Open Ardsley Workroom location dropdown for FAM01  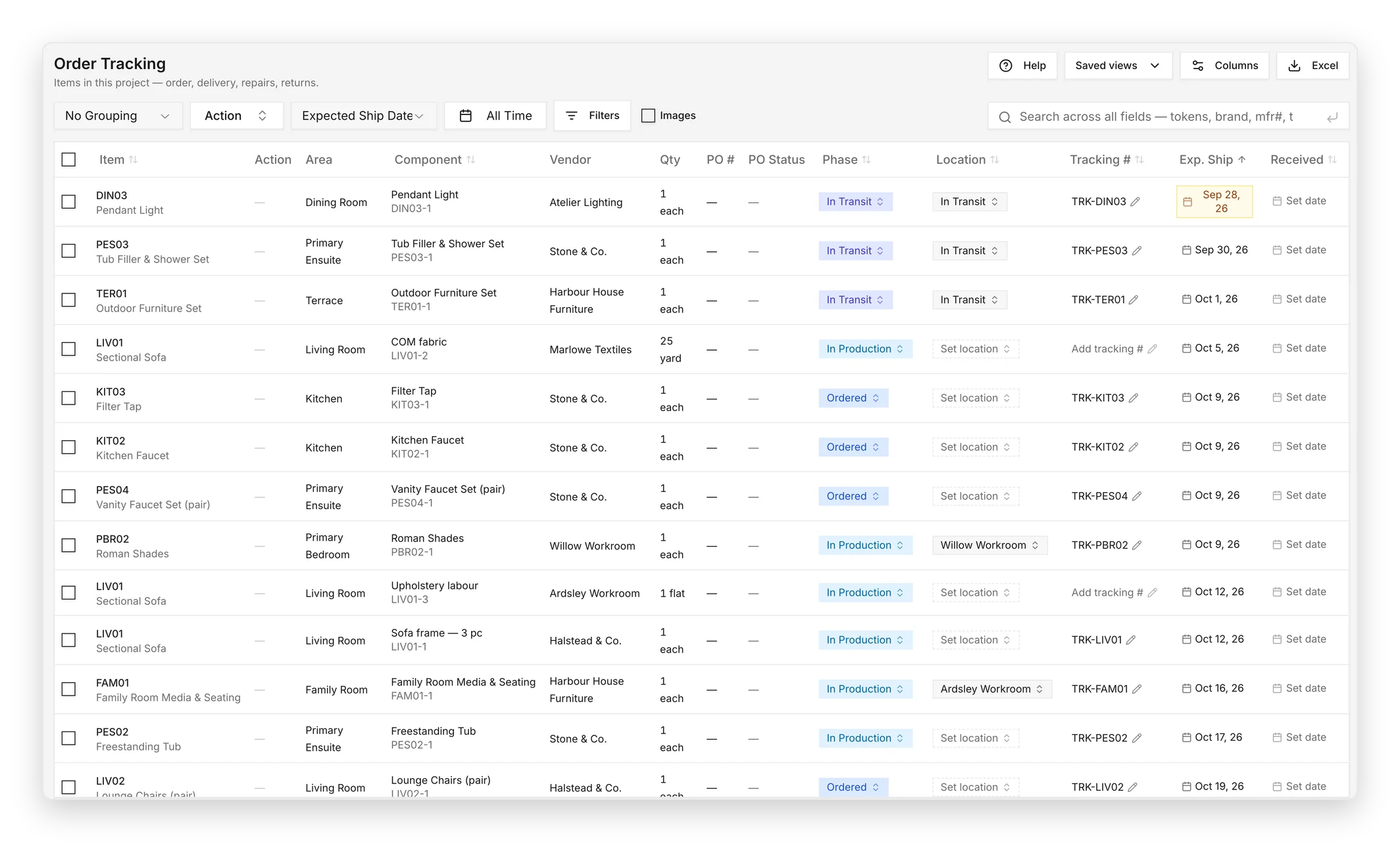point(992,689)
